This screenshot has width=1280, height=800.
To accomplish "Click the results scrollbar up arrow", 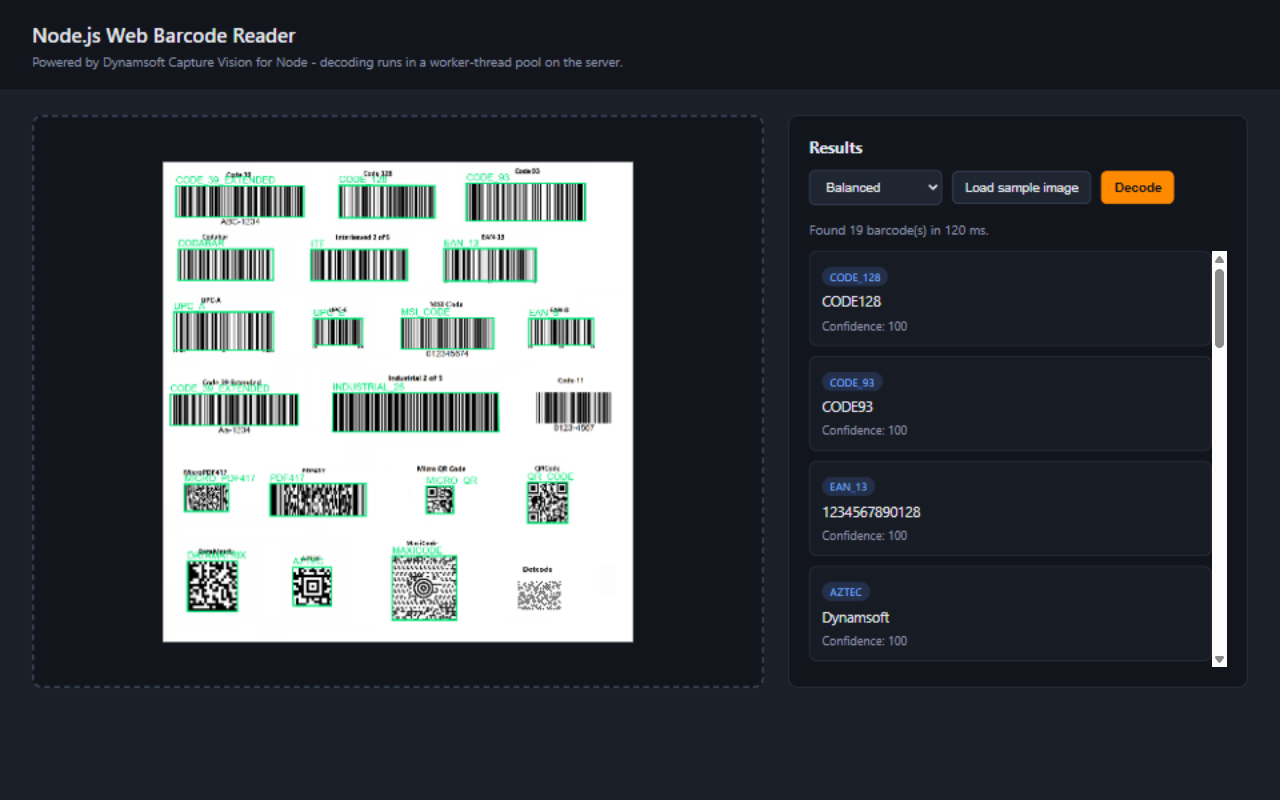I will [x=1219, y=259].
